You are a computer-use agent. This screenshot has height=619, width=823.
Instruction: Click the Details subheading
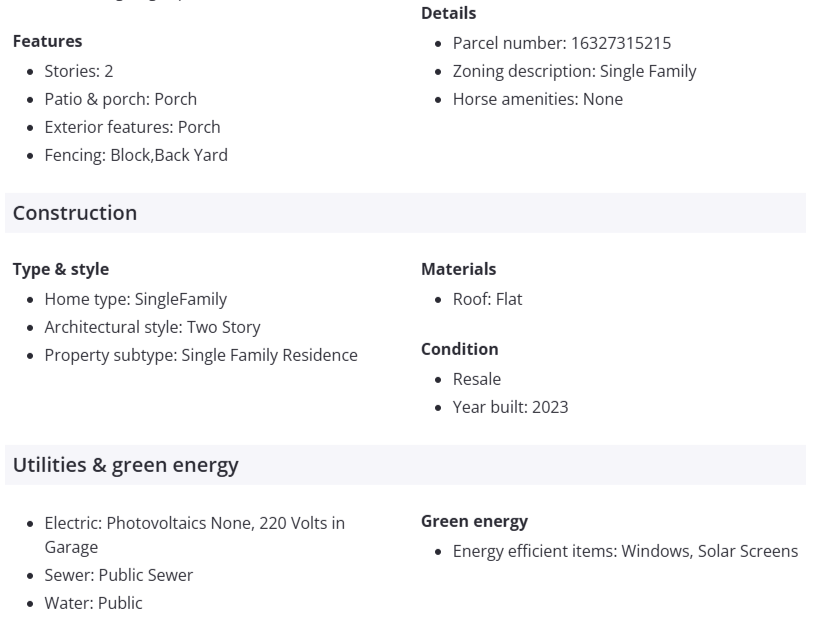coord(448,13)
